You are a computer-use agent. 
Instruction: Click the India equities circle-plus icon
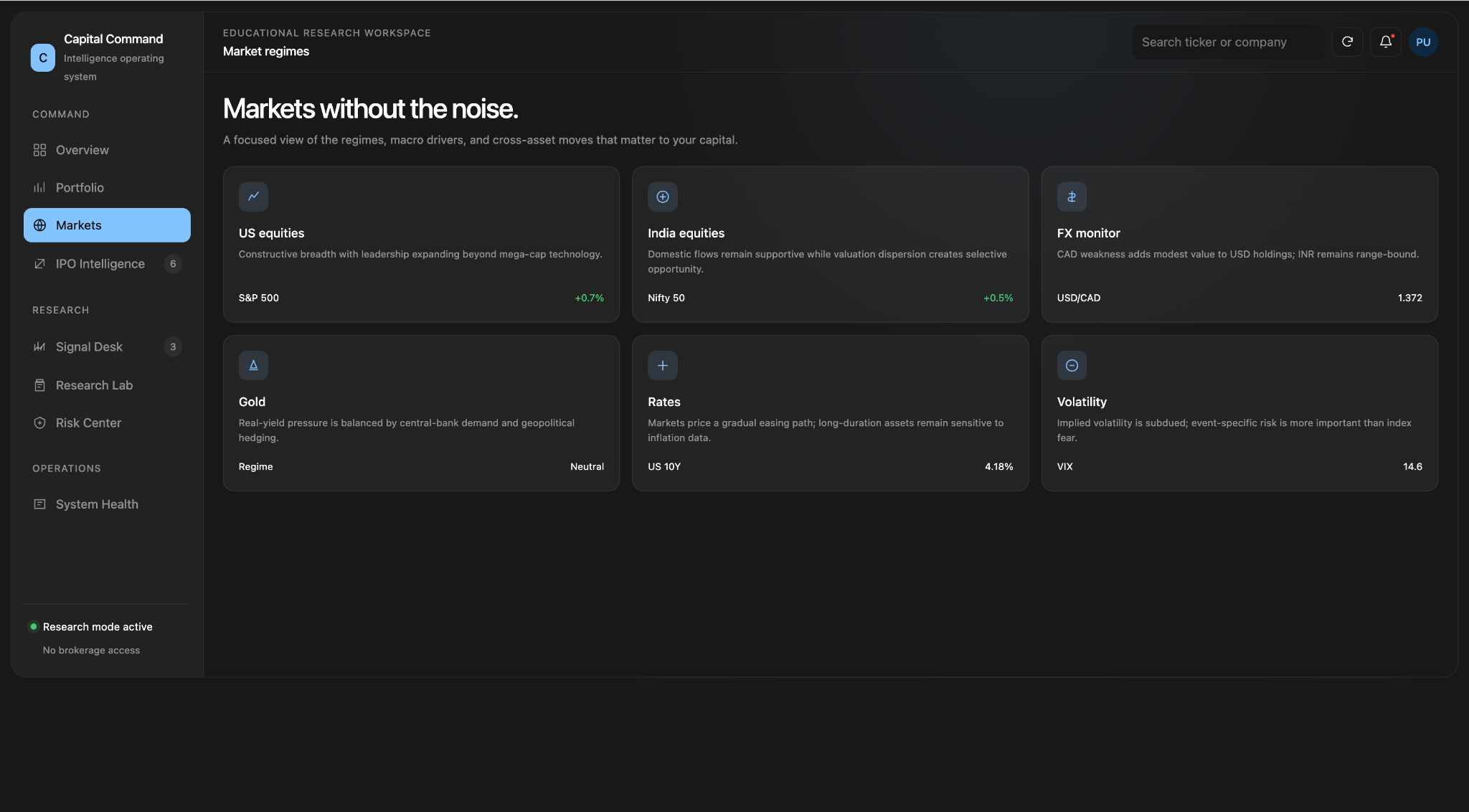tap(663, 197)
